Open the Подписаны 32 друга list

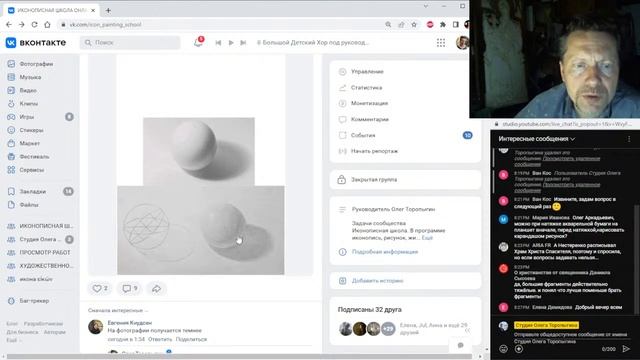370,309
